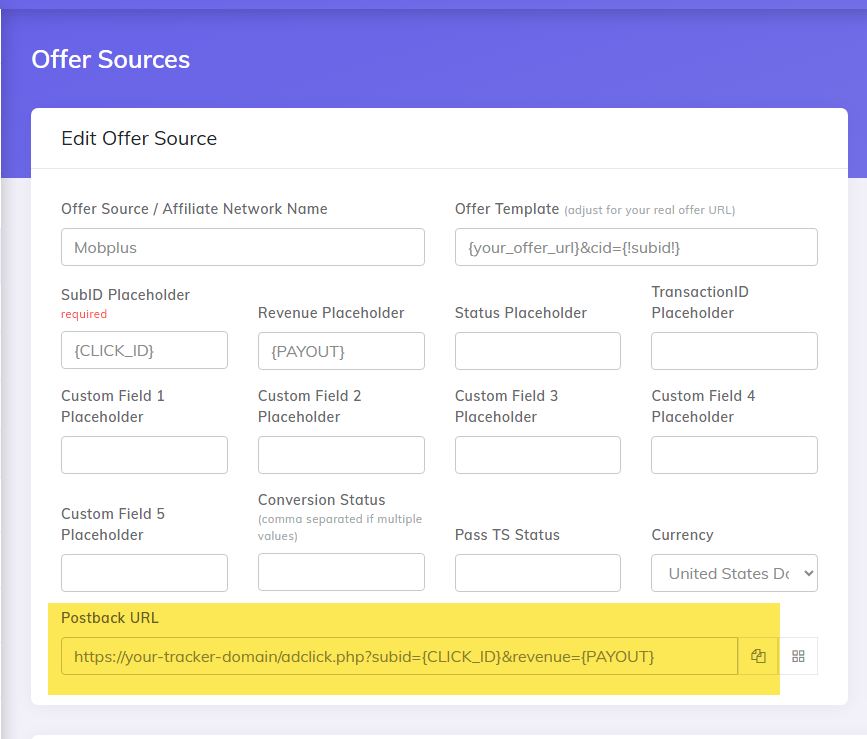
Task: Click inside the Postback URL text field
Action: pos(399,656)
